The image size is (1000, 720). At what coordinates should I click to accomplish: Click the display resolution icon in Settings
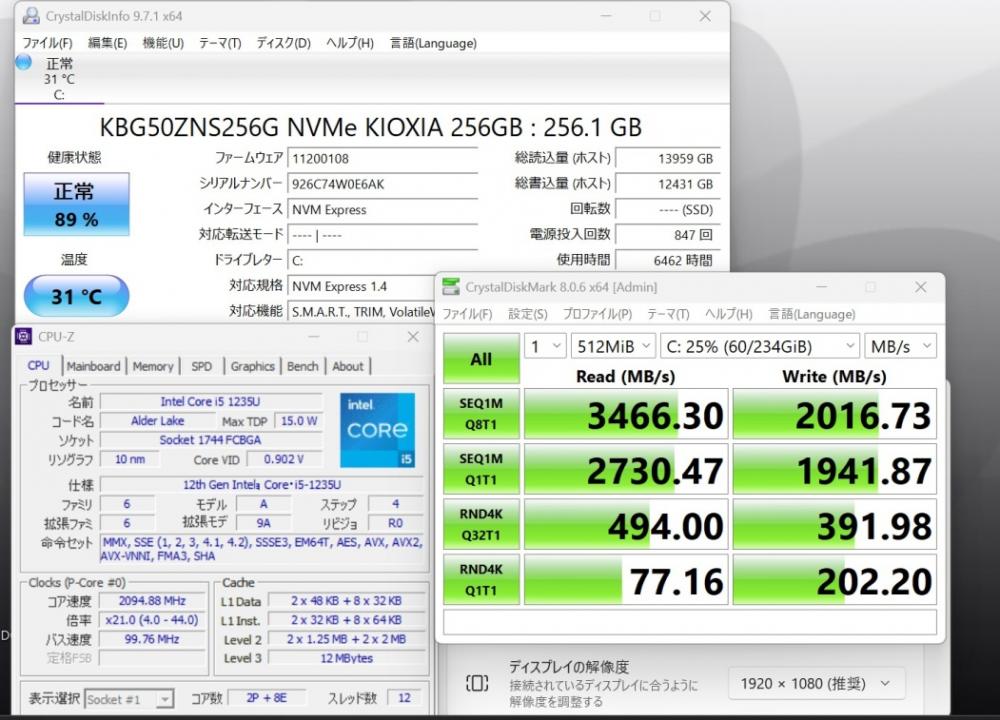477,684
